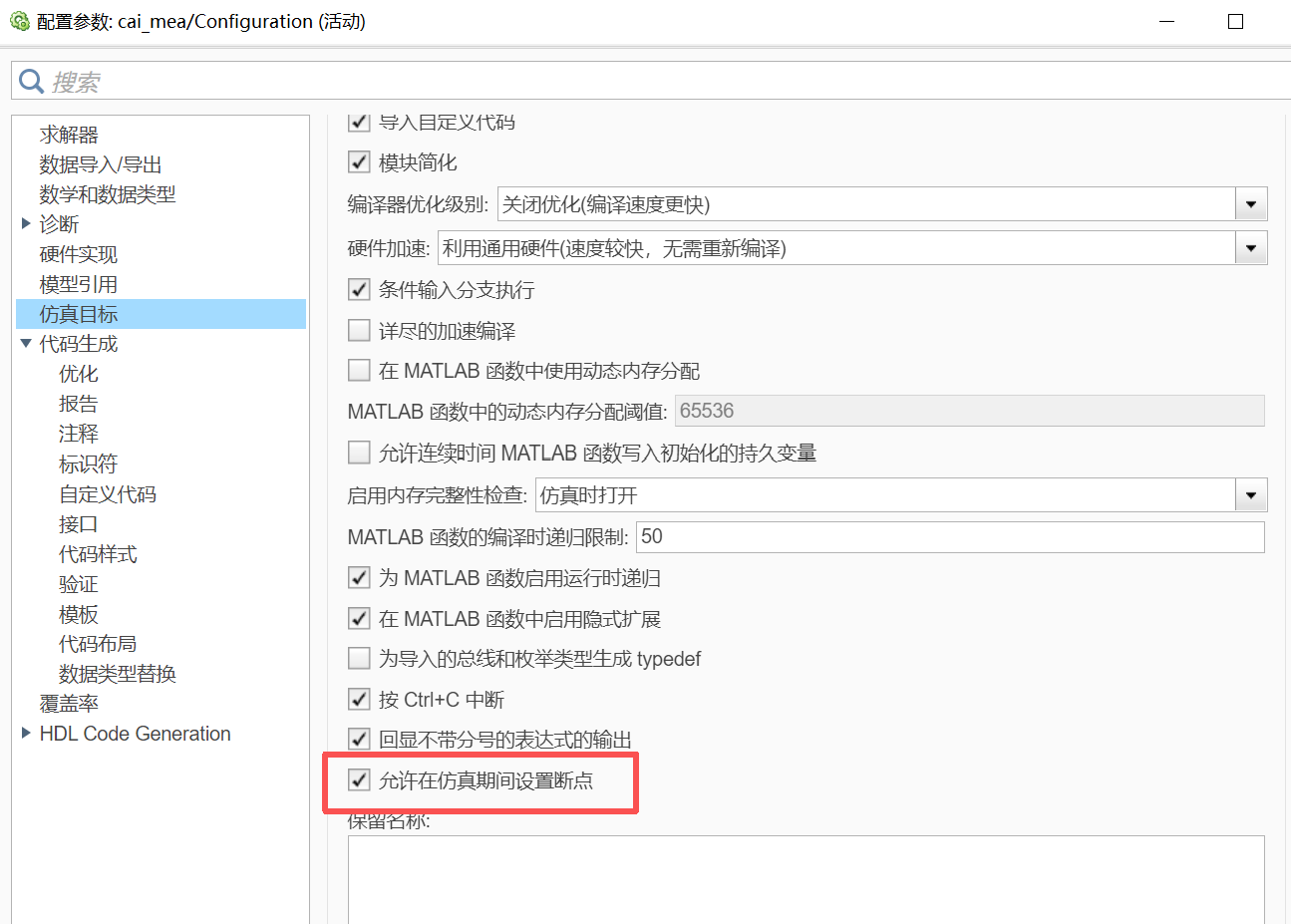The image size is (1291, 924).
Task: Select 数学和数据类型 in the sidebar
Action: point(108,194)
